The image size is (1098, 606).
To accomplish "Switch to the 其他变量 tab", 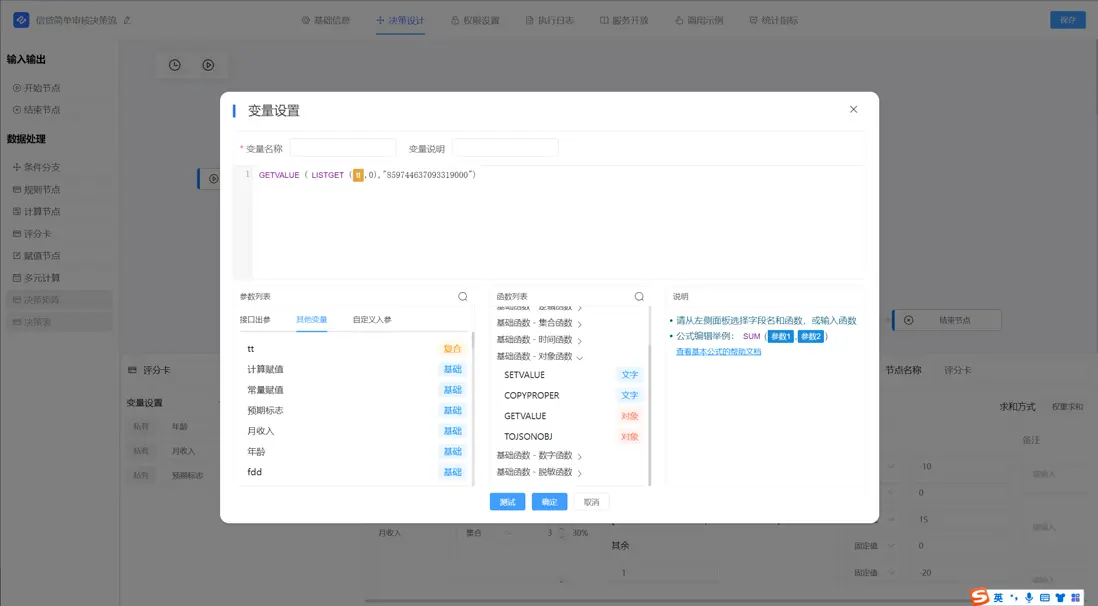I will 312,319.
